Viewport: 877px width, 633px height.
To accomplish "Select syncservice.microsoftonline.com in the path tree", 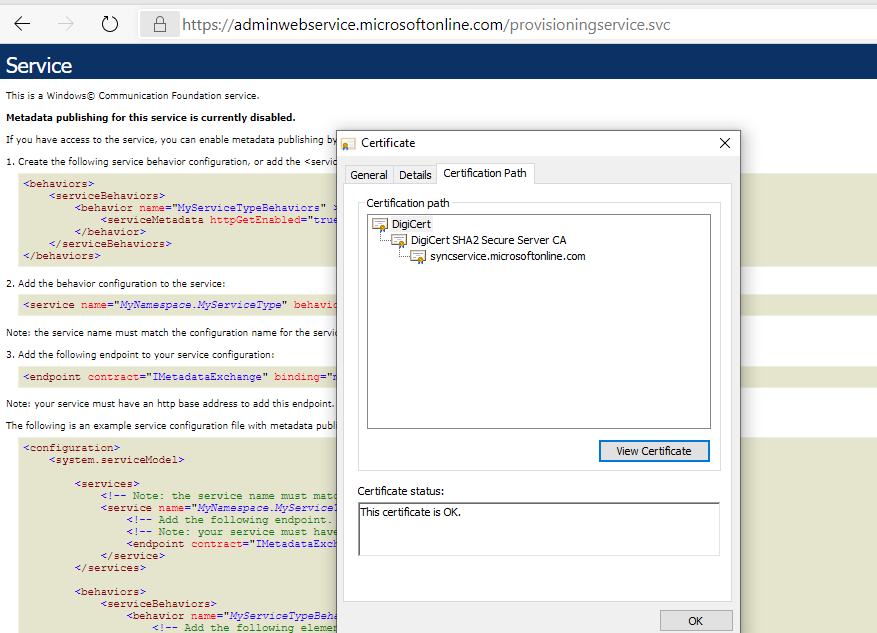I will 507,257.
